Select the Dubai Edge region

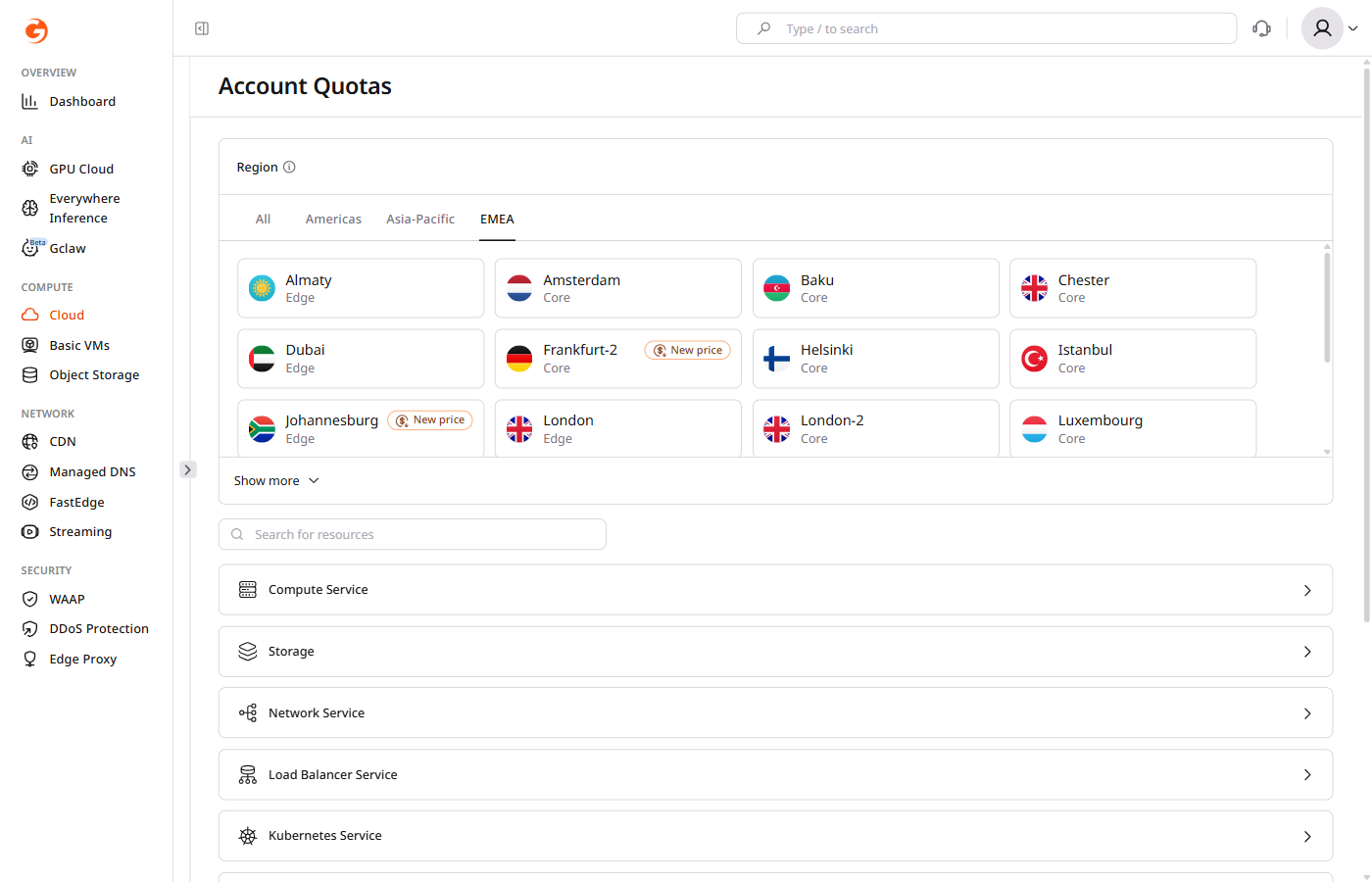point(361,359)
